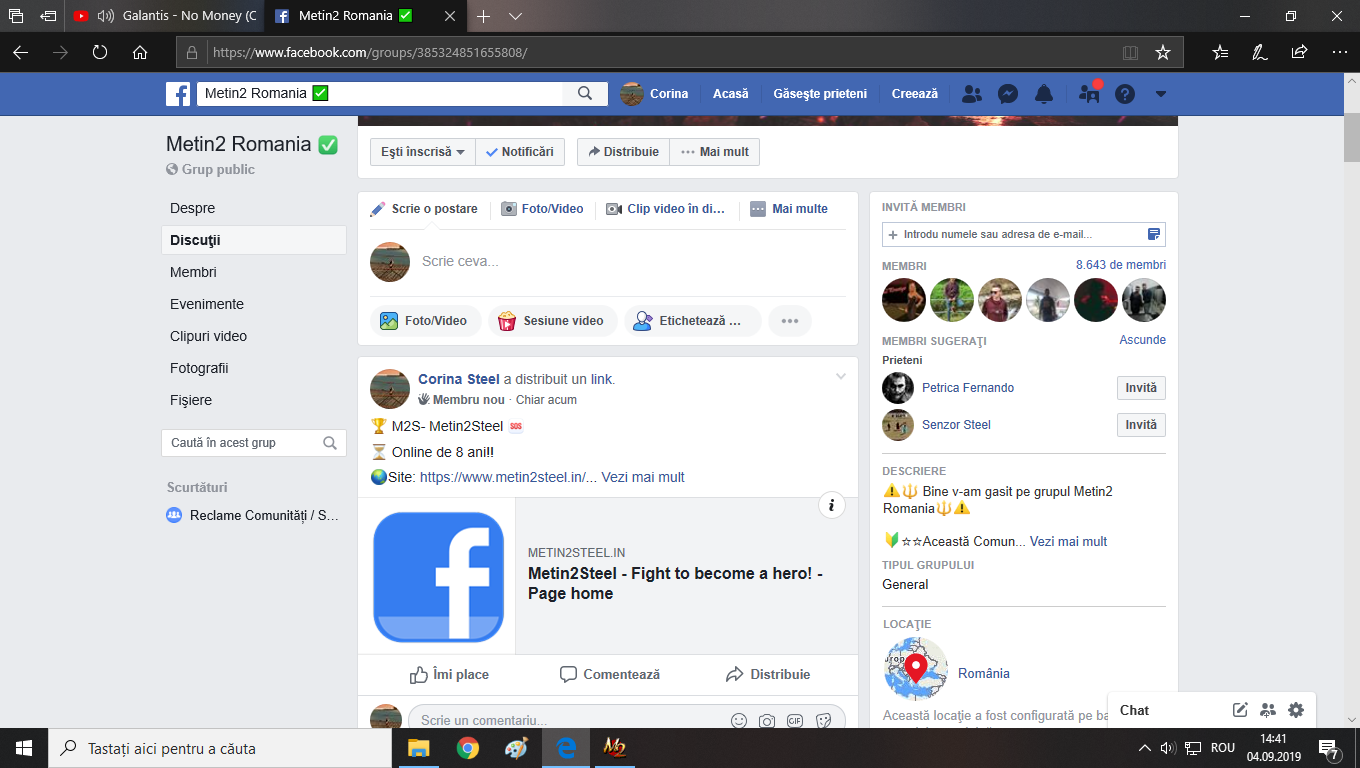Click browser home button

tap(140, 52)
